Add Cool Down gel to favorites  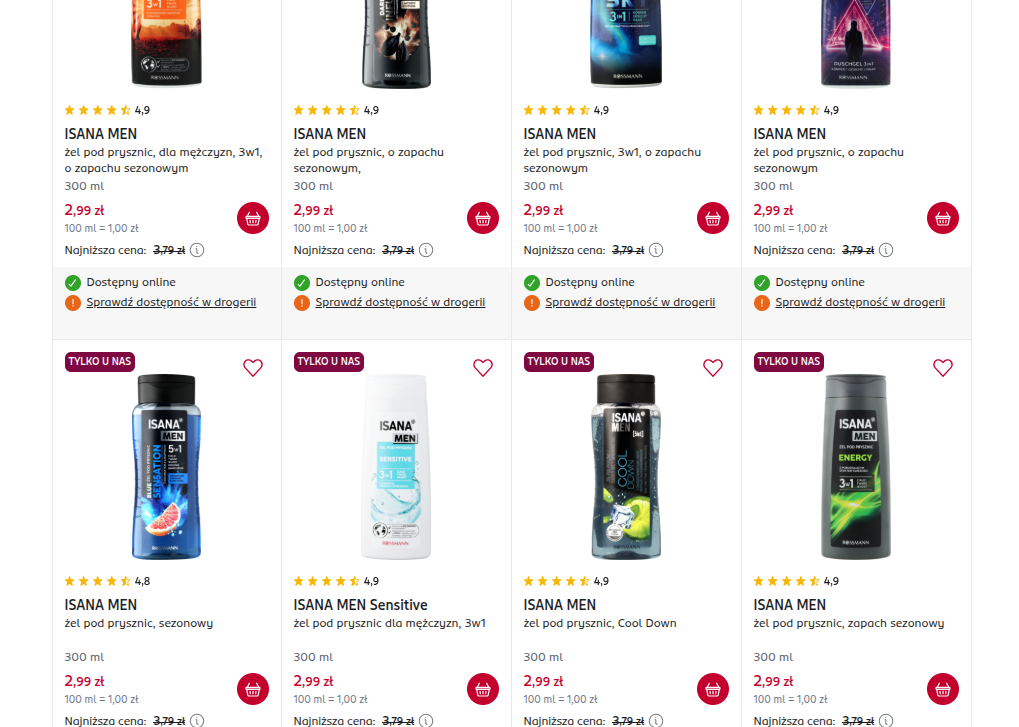click(713, 368)
